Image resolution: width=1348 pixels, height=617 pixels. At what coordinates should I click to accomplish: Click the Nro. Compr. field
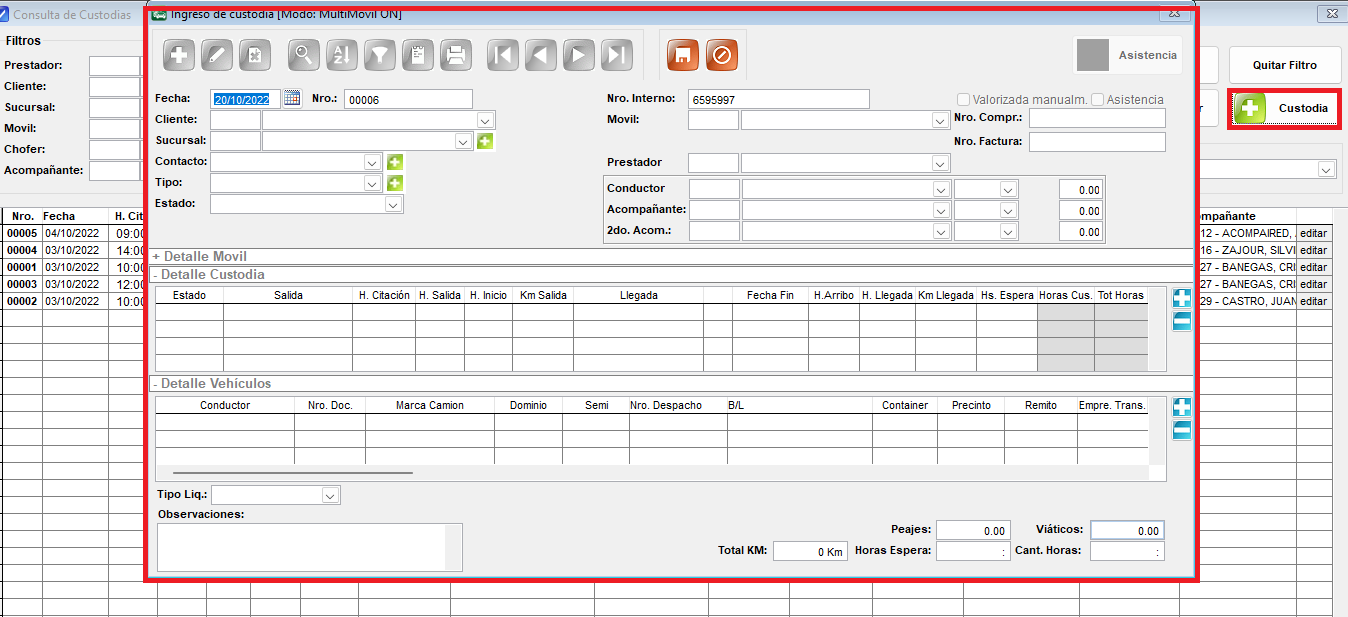[1097, 118]
